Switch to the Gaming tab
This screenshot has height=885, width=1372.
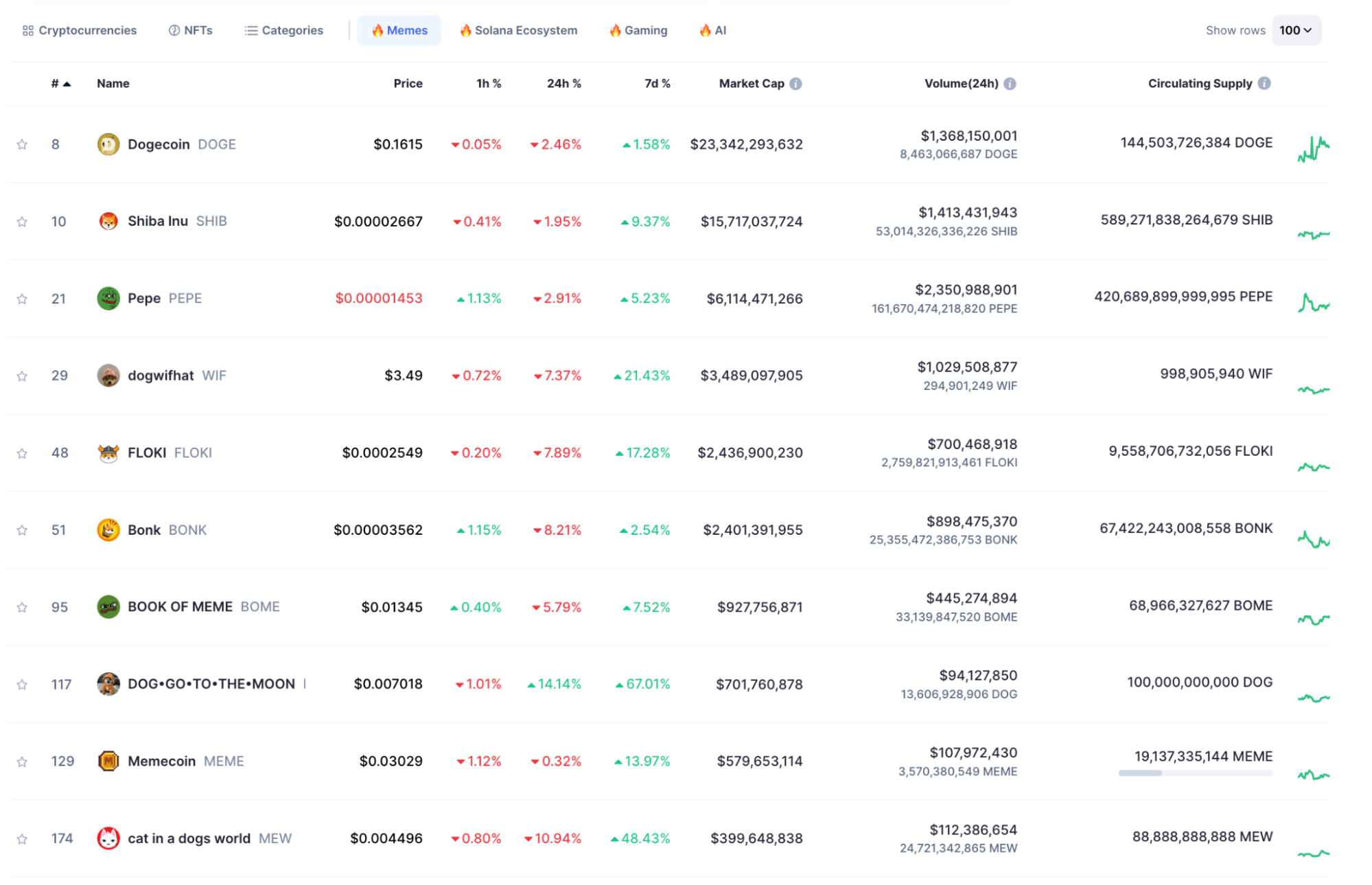[638, 30]
